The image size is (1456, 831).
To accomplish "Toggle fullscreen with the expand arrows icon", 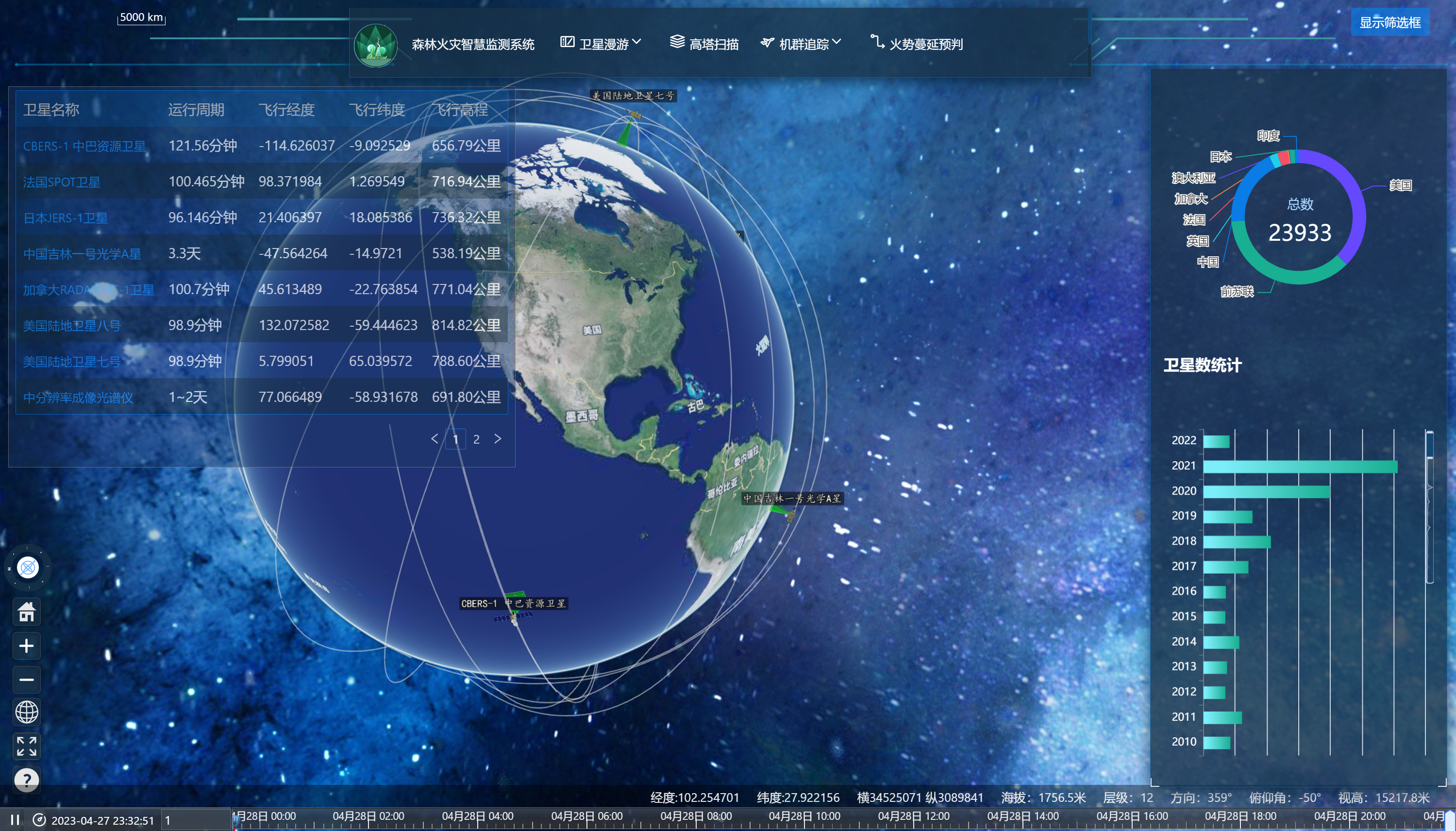I will tap(27, 746).
